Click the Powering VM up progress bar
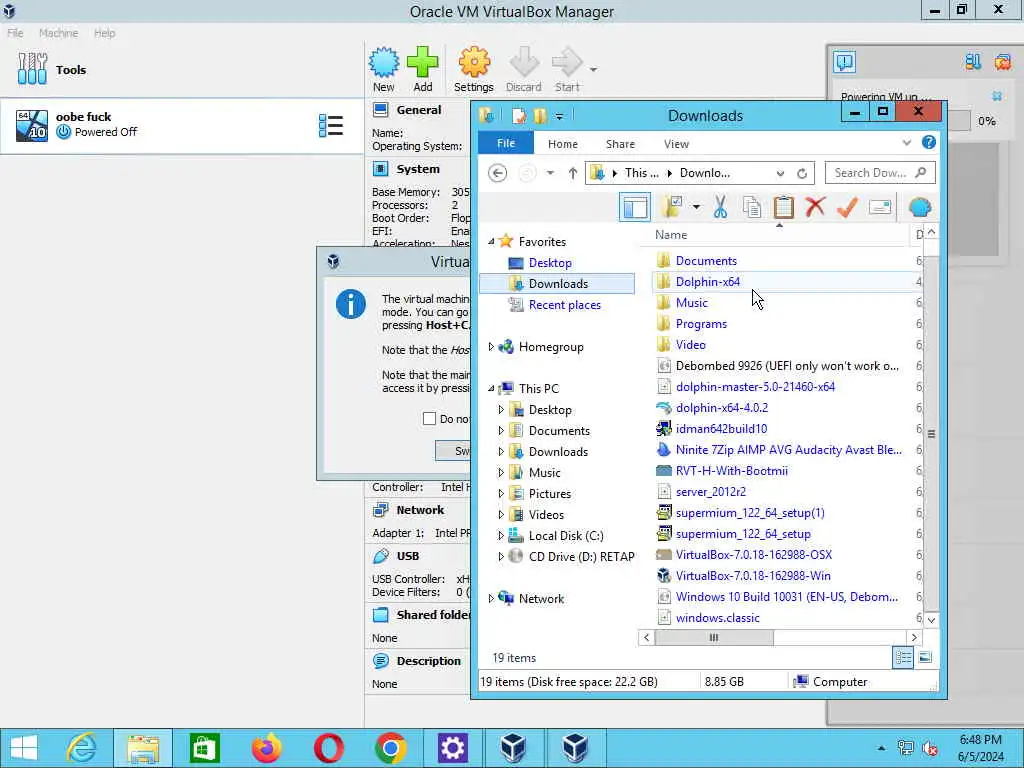This screenshot has height=768, width=1024. coord(959,121)
